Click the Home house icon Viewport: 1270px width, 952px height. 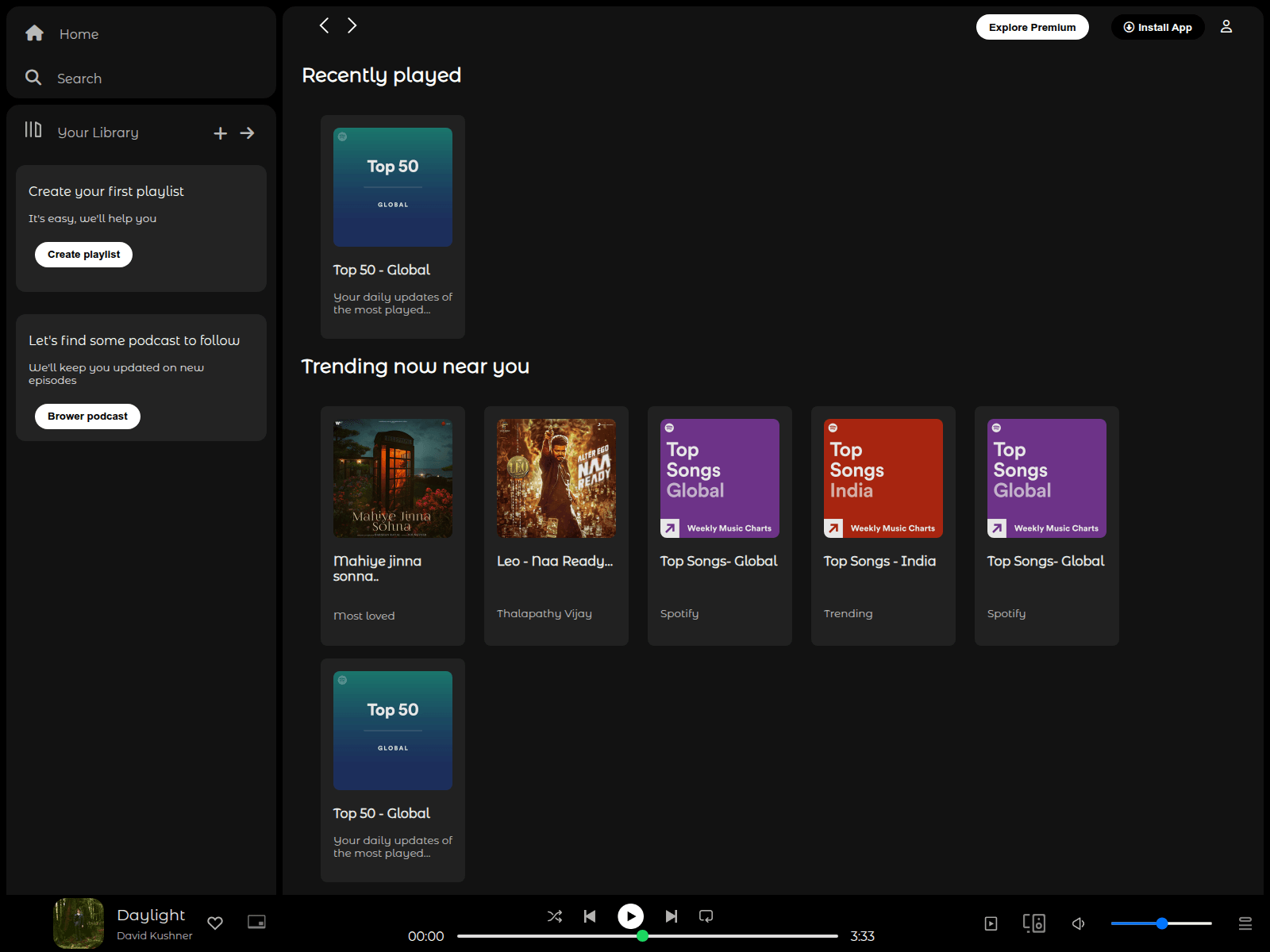pyautogui.click(x=34, y=33)
